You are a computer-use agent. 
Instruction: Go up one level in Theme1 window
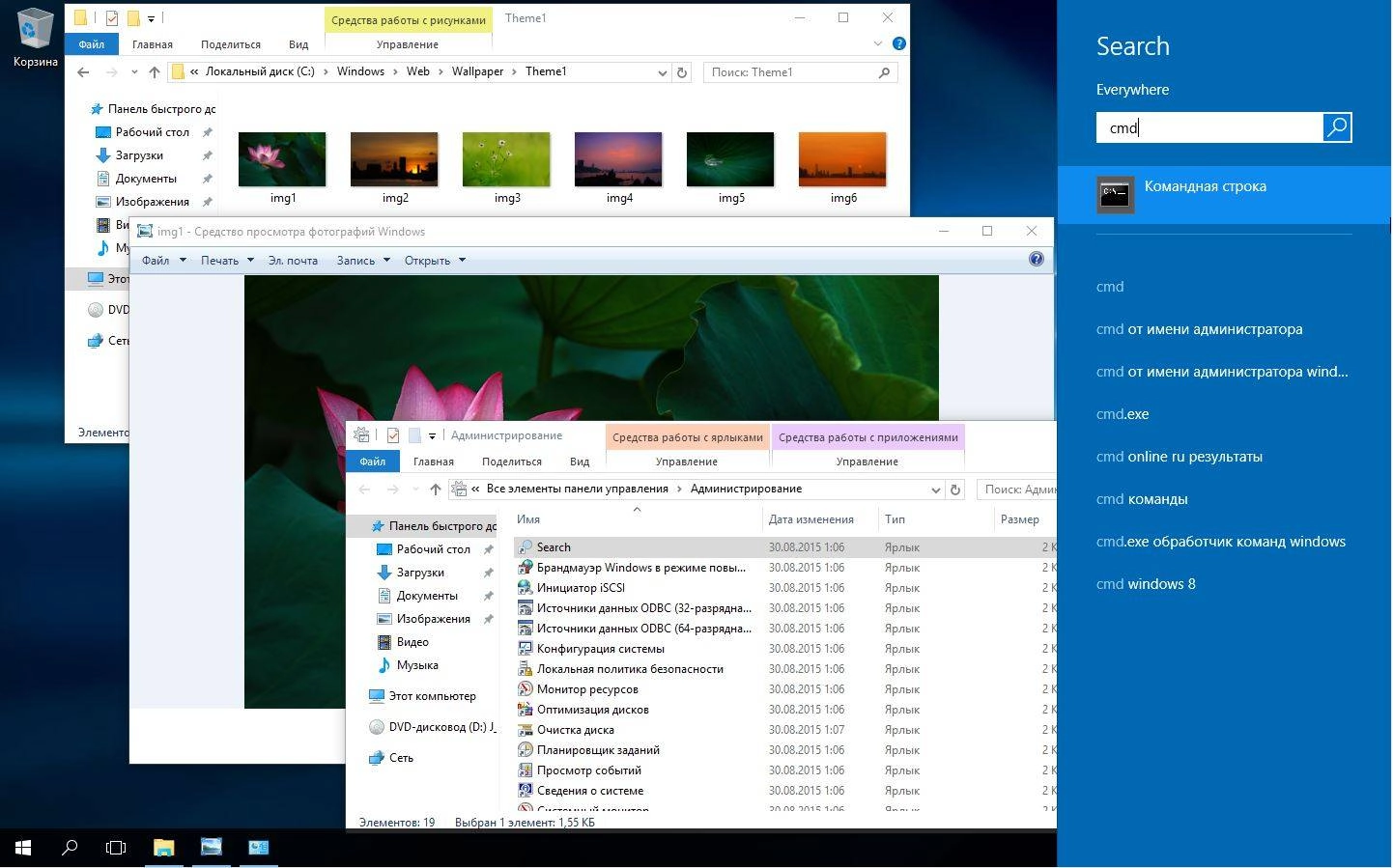point(154,72)
